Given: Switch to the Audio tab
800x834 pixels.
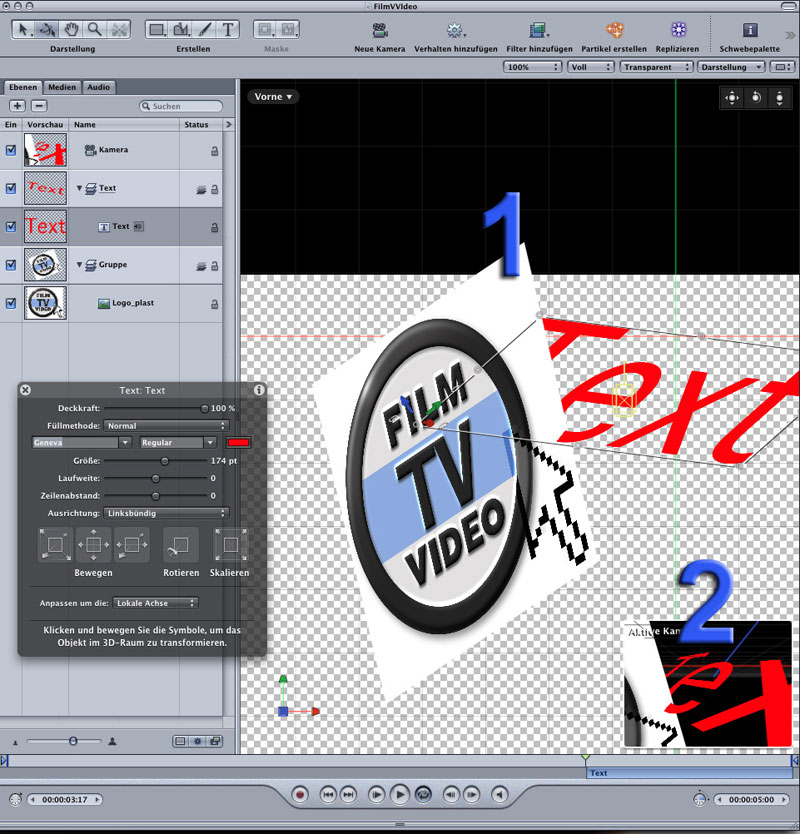Looking at the screenshot, I should tap(98, 87).
